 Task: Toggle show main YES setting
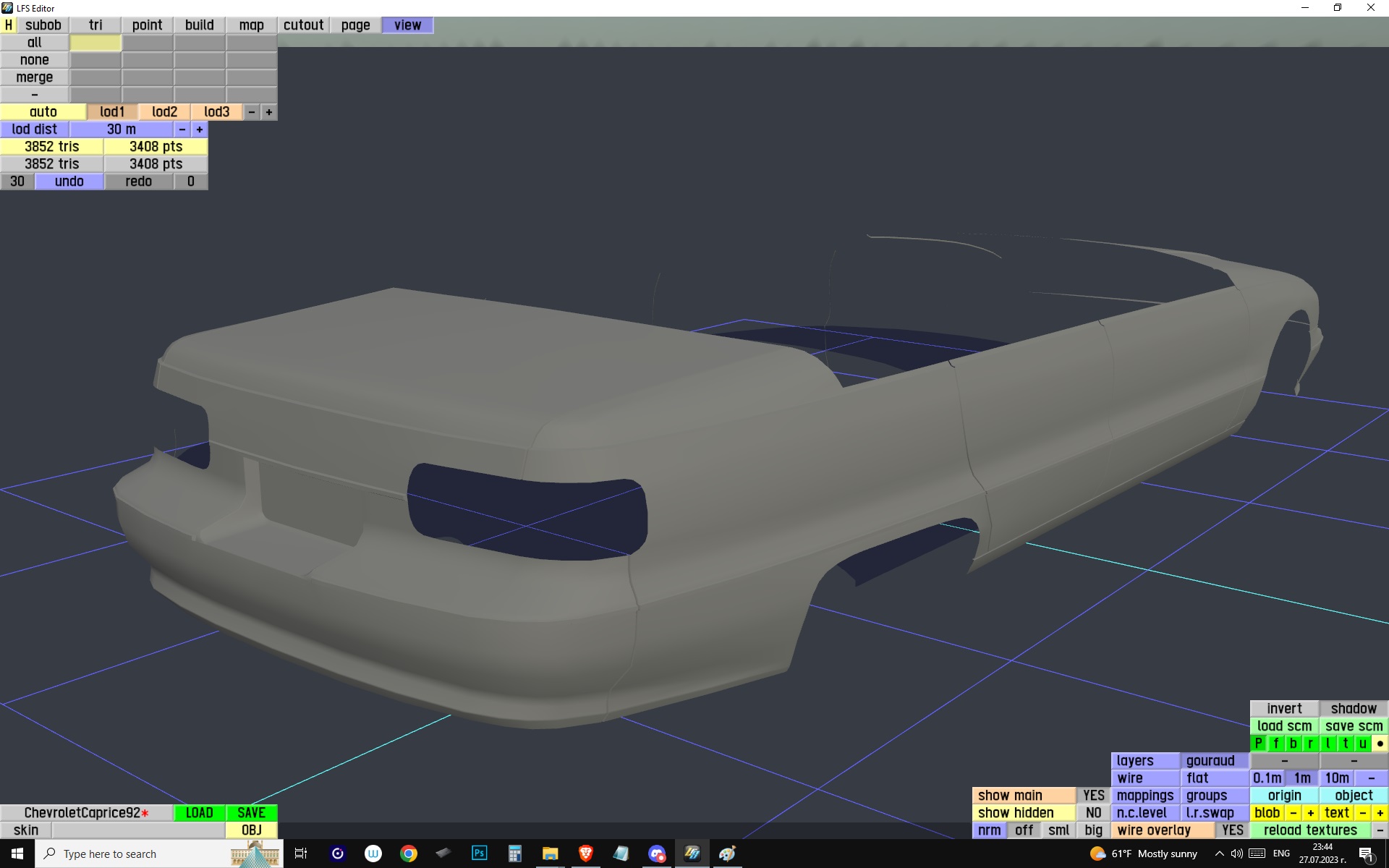tap(1093, 795)
